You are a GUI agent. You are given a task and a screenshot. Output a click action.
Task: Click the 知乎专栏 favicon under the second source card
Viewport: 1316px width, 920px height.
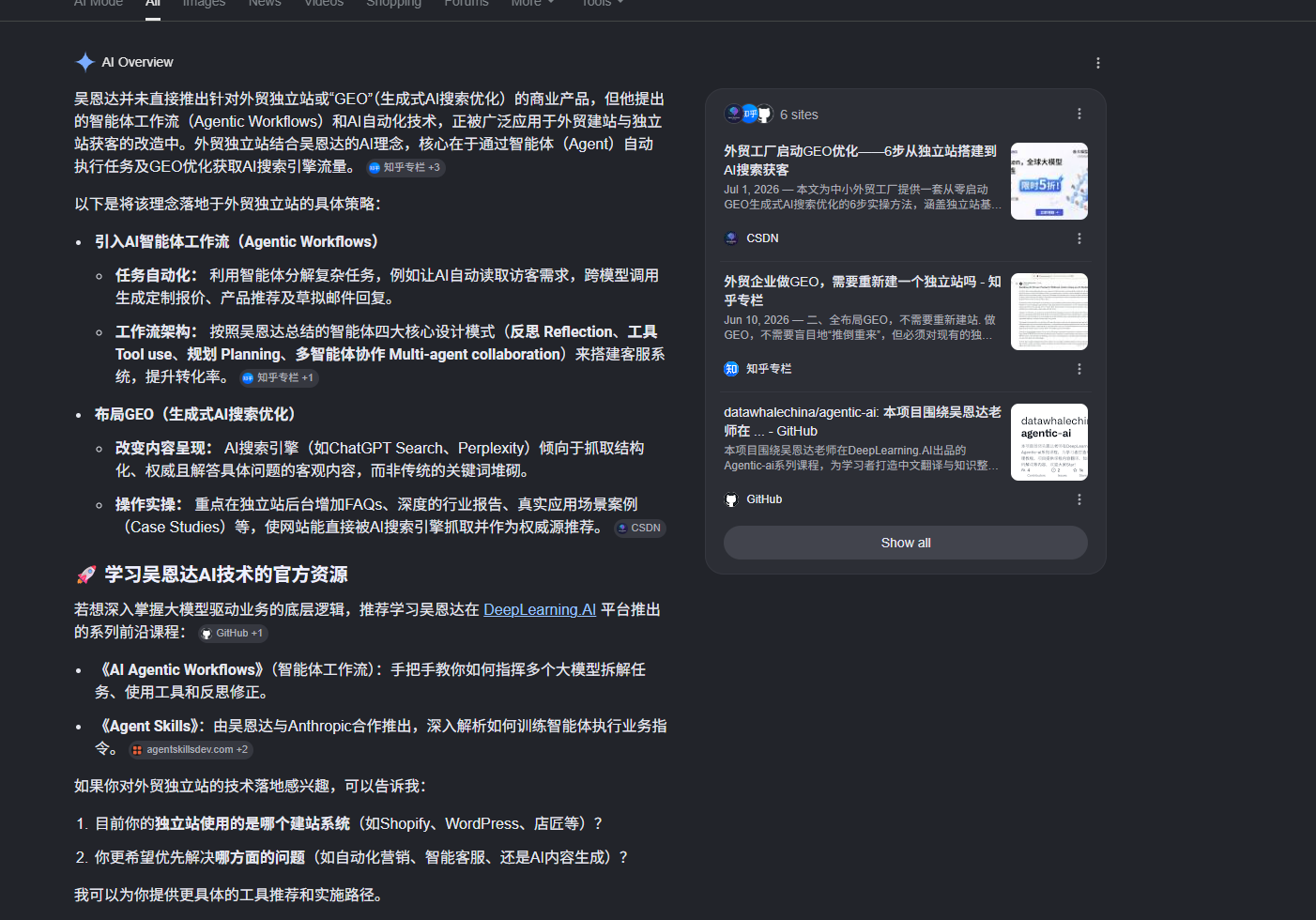(x=731, y=369)
